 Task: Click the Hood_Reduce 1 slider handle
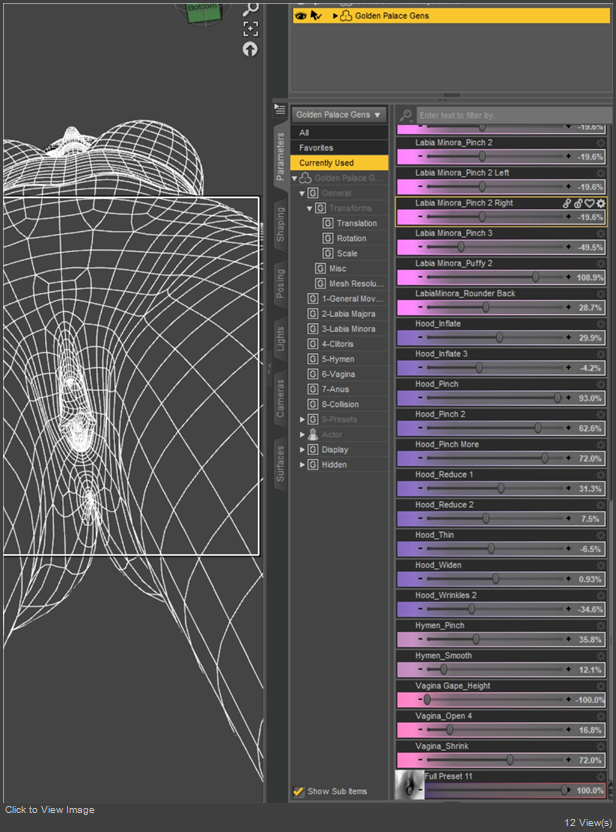click(501, 488)
